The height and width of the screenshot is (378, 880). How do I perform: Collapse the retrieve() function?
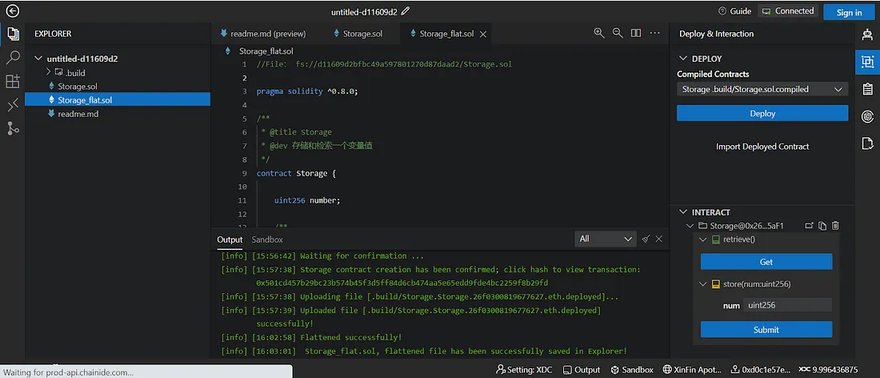click(x=702, y=239)
